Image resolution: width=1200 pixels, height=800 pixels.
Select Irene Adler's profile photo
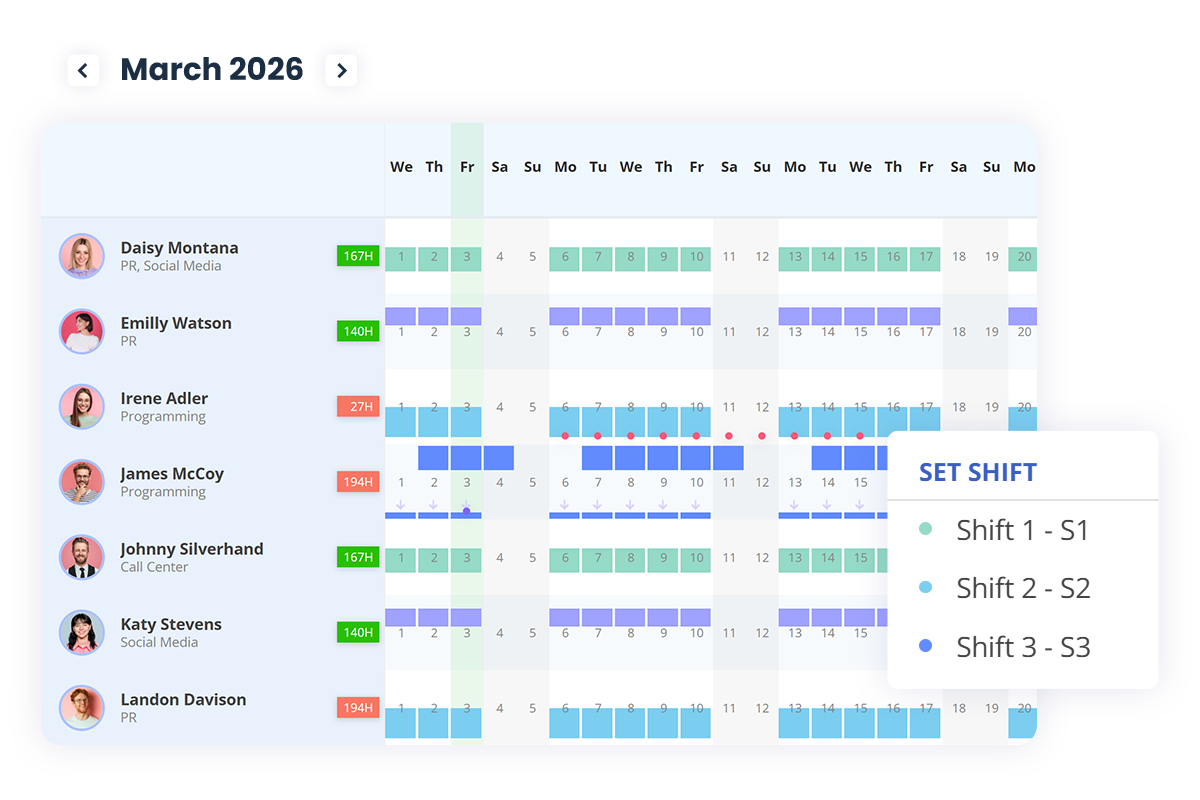click(x=81, y=407)
